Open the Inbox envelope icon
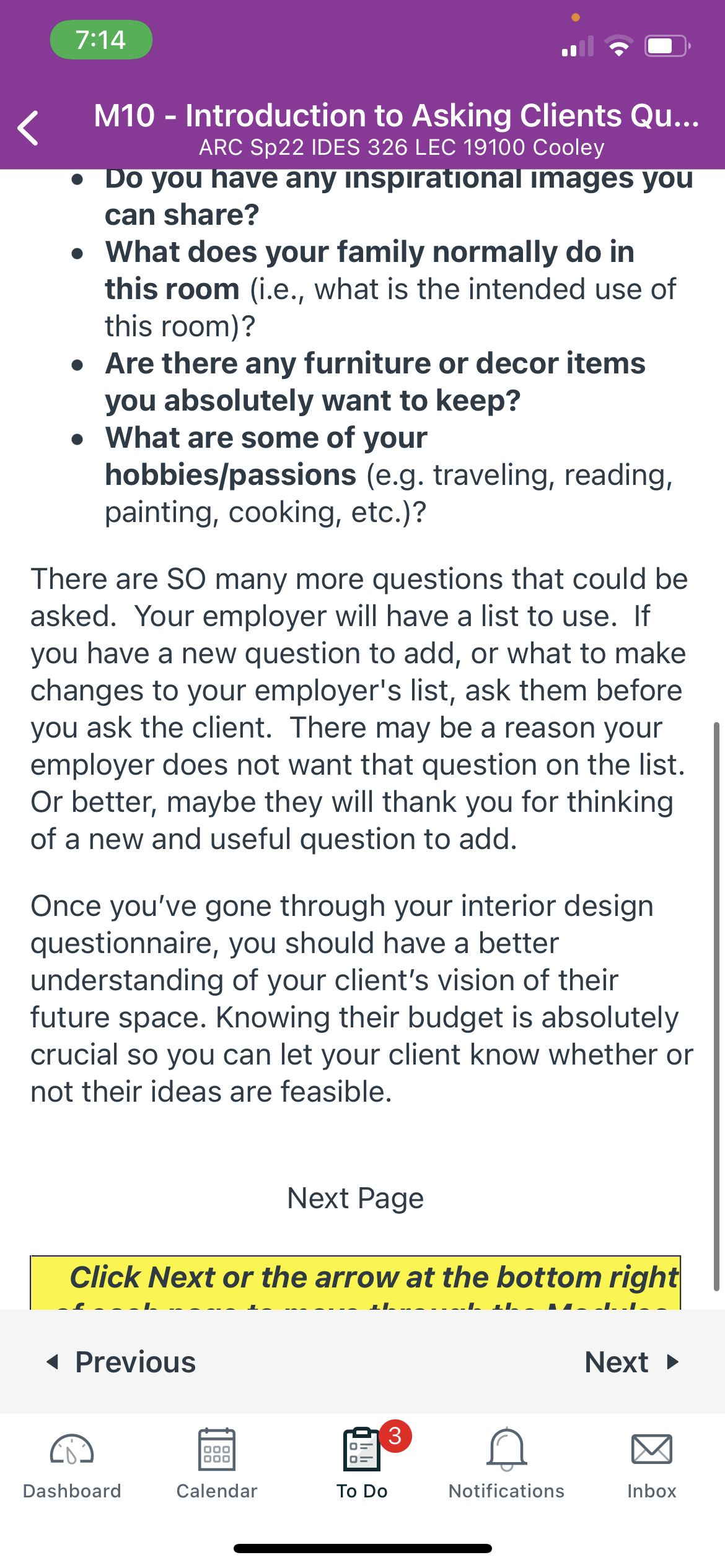Viewport: 725px width, 1568px height. pos(652,1449)
